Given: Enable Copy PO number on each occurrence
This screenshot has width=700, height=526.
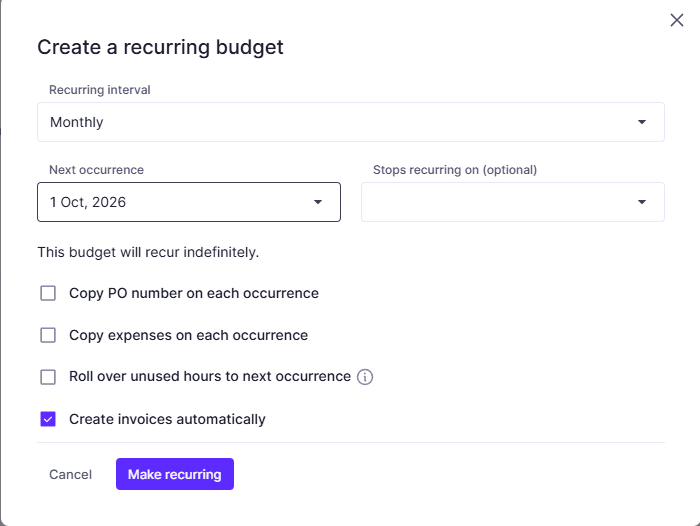Looking at the screenshot, I should 48,293.
